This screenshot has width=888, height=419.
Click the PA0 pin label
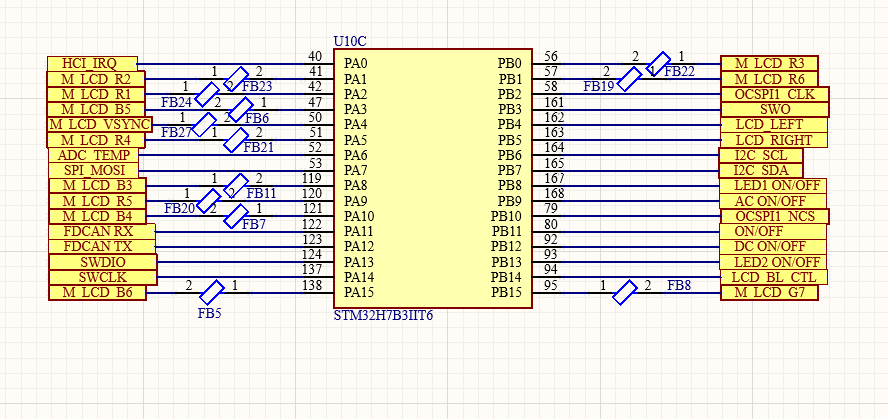pos(356,63)
